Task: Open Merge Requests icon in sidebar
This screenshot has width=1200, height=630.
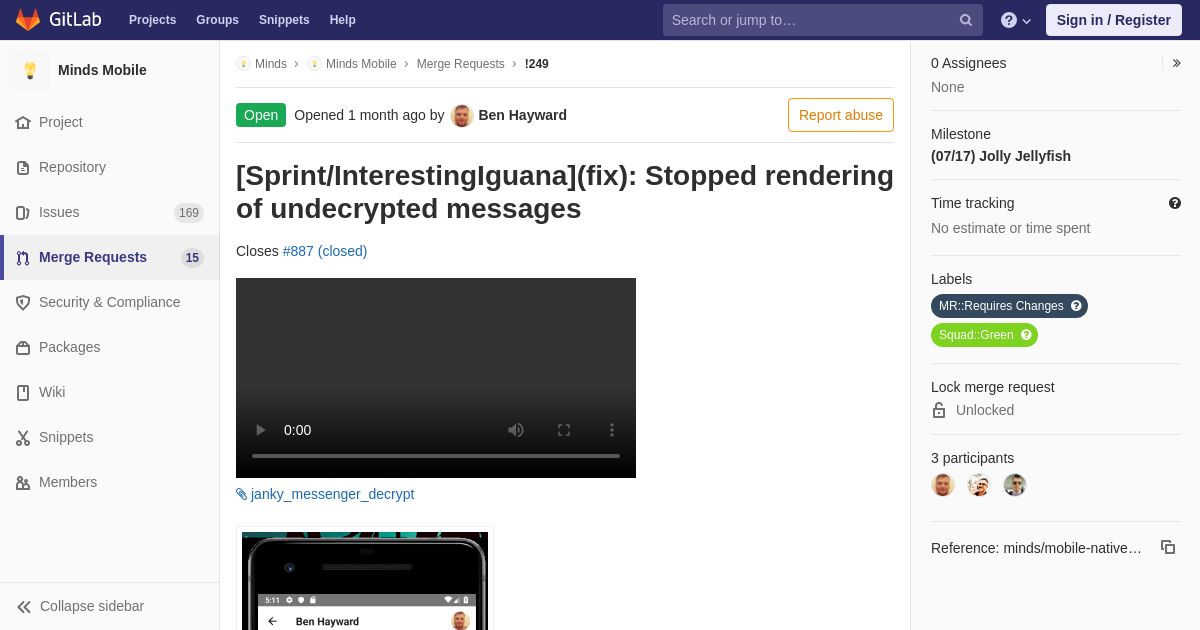Action: pyautogui.click(x=23, y=258)
